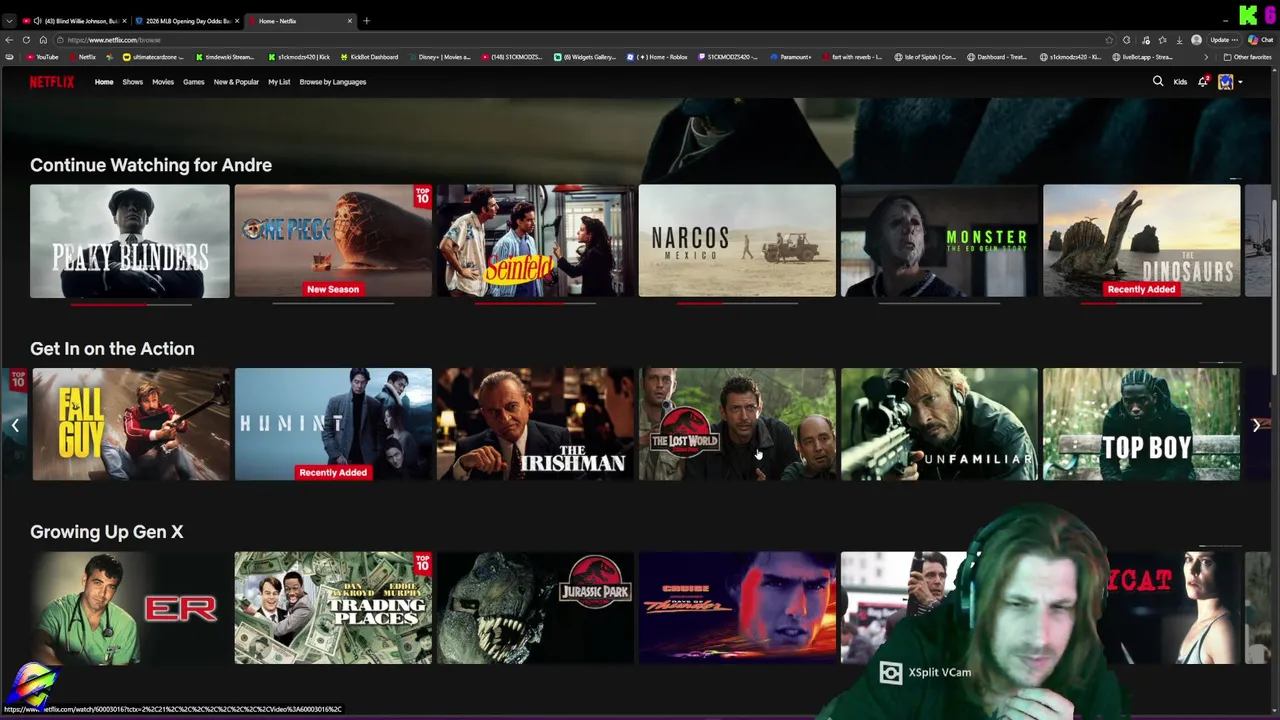The height and width of the screenshot is (720, 1280).
Task: Slide Action row to previous titles
Action: coord(14,425)
